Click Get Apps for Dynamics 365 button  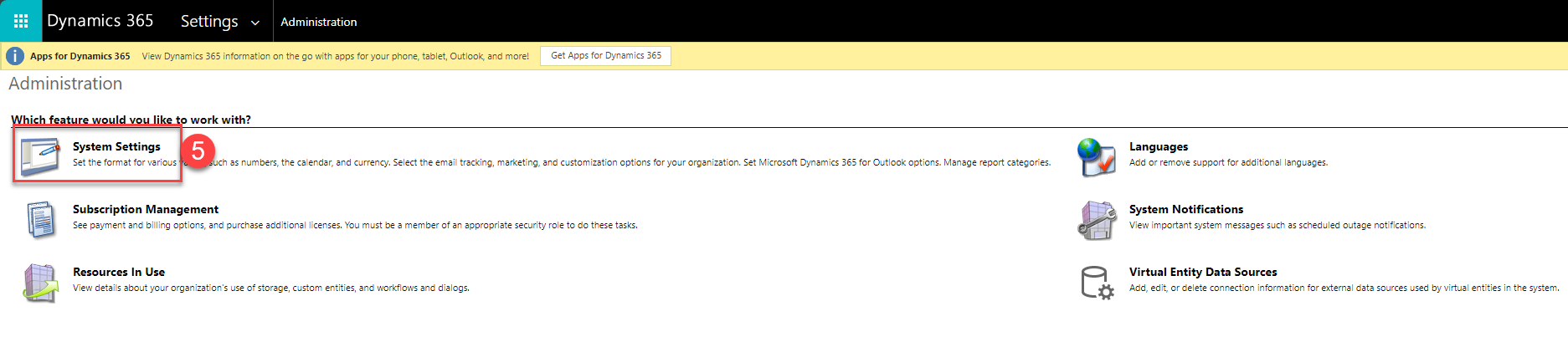tap(605, 55)
